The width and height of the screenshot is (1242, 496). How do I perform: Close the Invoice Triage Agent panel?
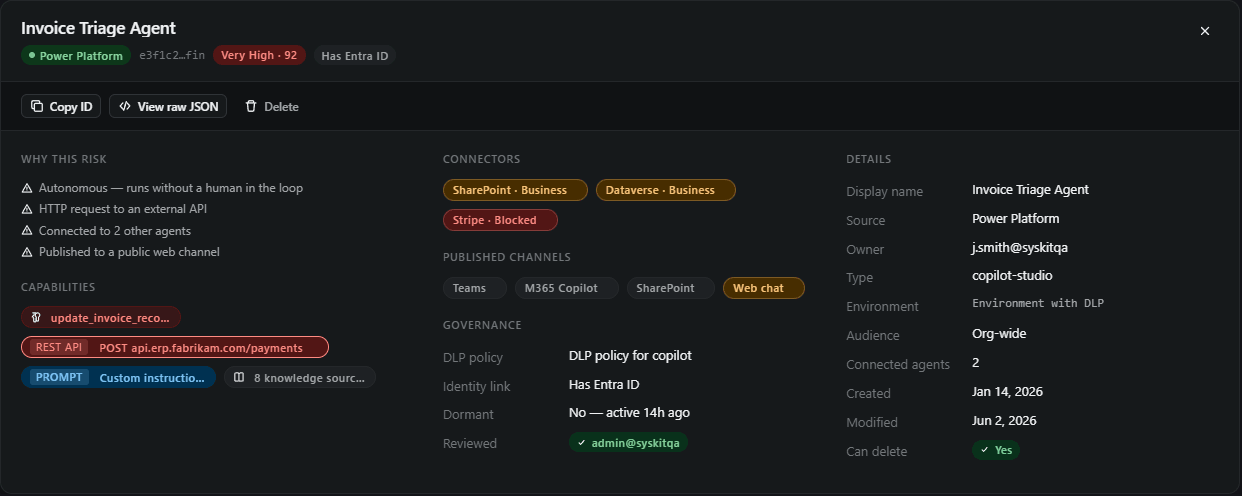click(1205, 31)
